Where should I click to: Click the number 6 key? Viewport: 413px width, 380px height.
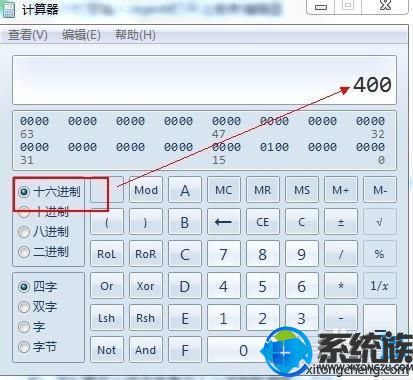click(x=302, y=286)
